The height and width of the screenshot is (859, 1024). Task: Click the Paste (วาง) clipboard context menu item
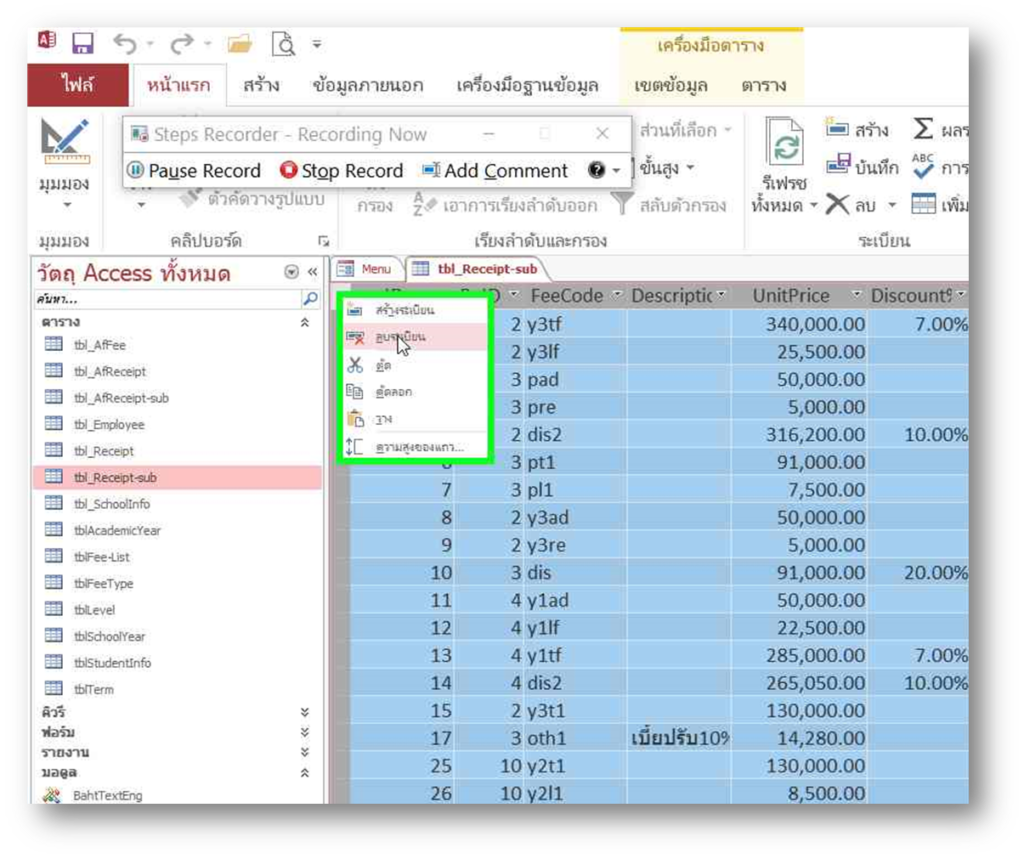pyautogui.click(x=384, y=419)
